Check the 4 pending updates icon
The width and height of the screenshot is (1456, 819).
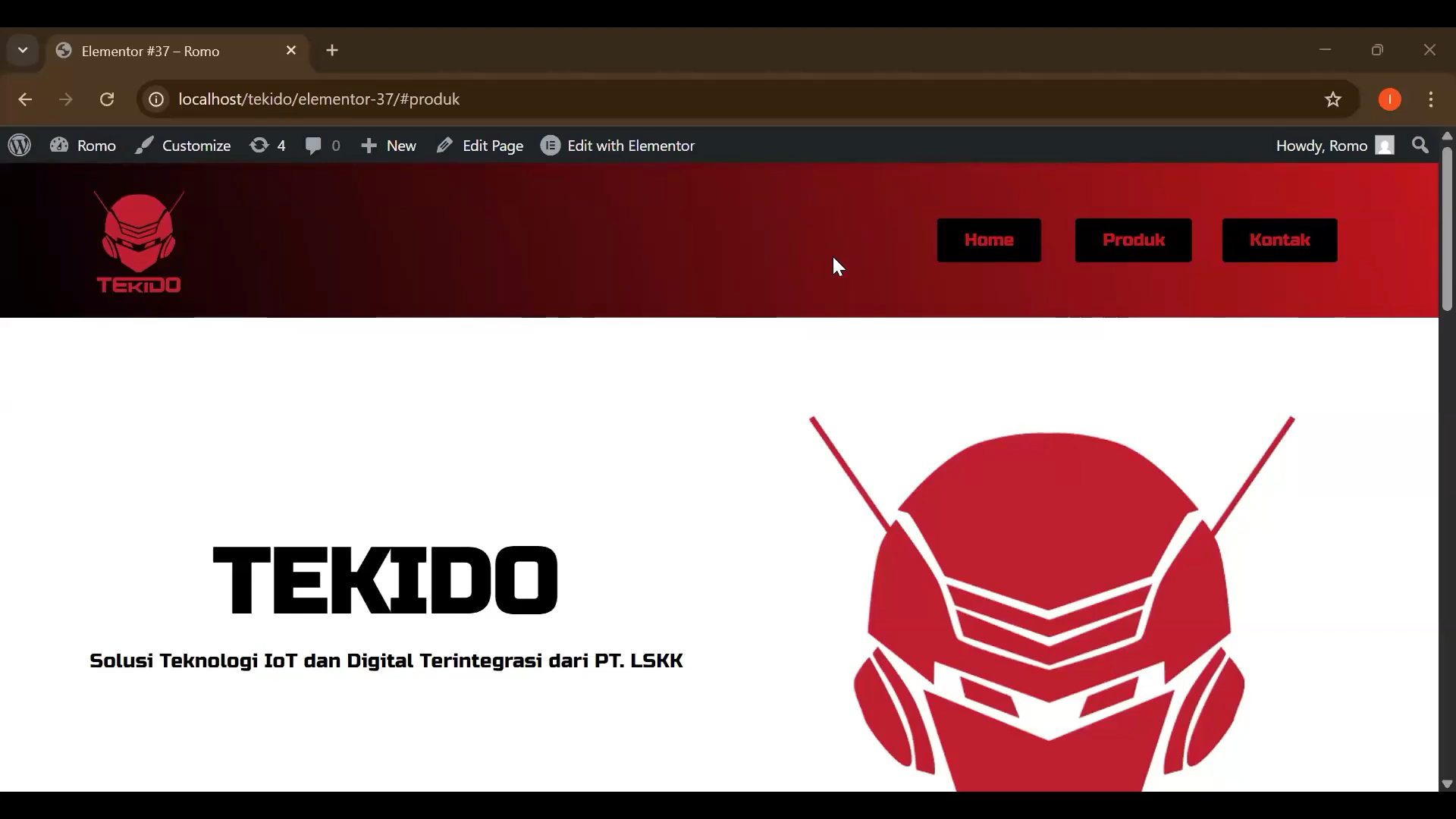pyautogui.click(x=260, y=145)
